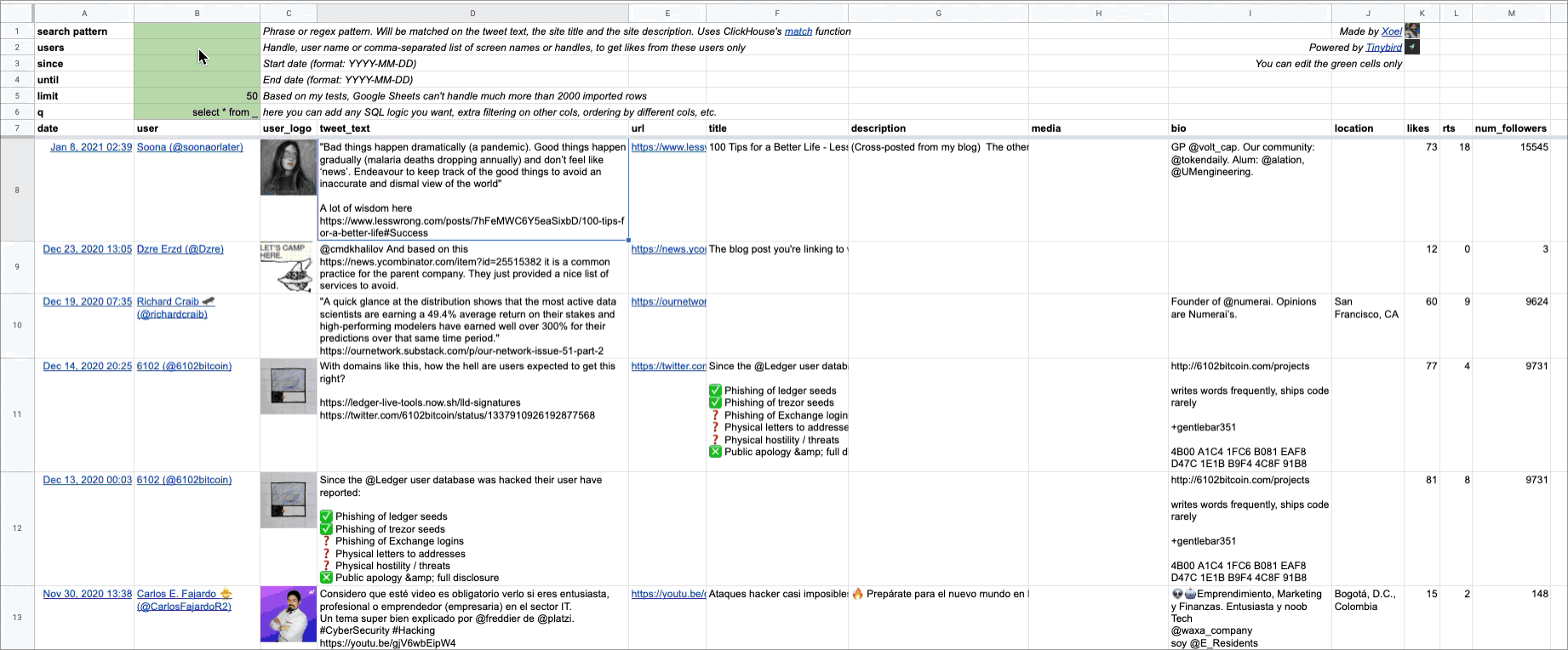Click the media header cell

[1098, 128]
